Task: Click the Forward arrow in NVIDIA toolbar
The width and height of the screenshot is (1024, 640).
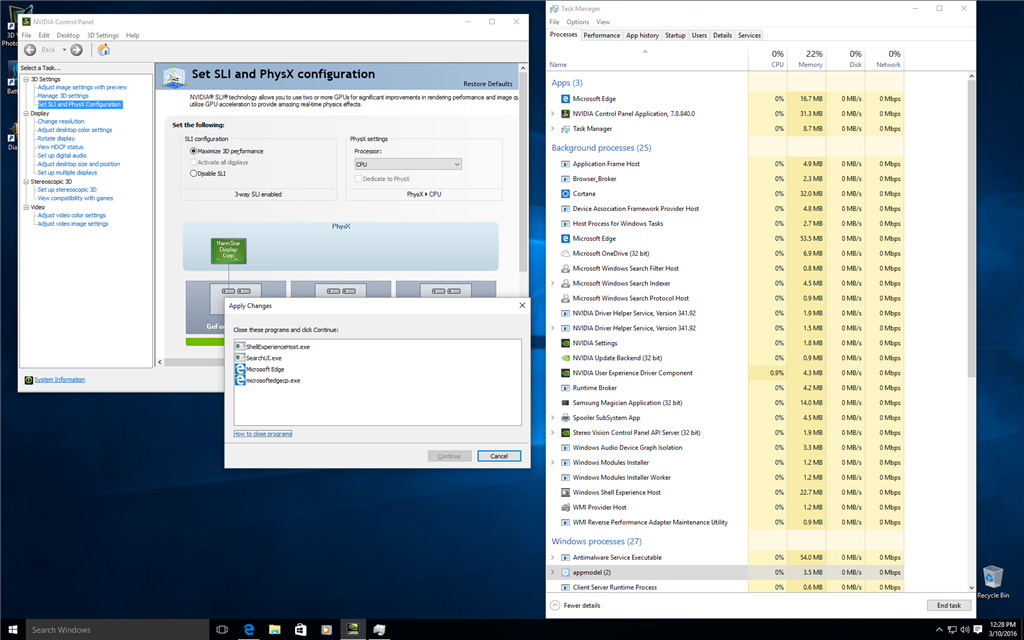Action: (x=76, y=50)
